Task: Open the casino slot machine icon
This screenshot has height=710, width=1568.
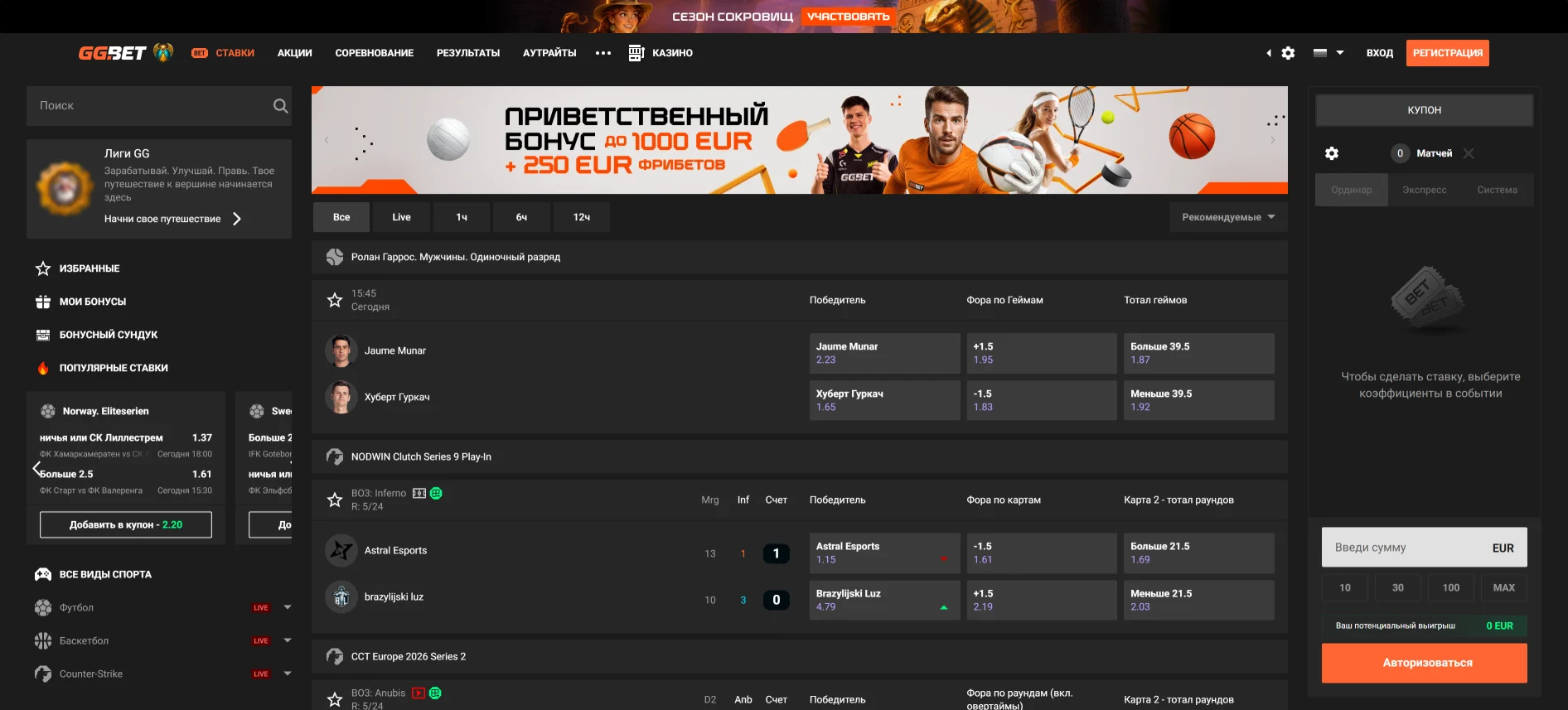Action: pos(636,53)
